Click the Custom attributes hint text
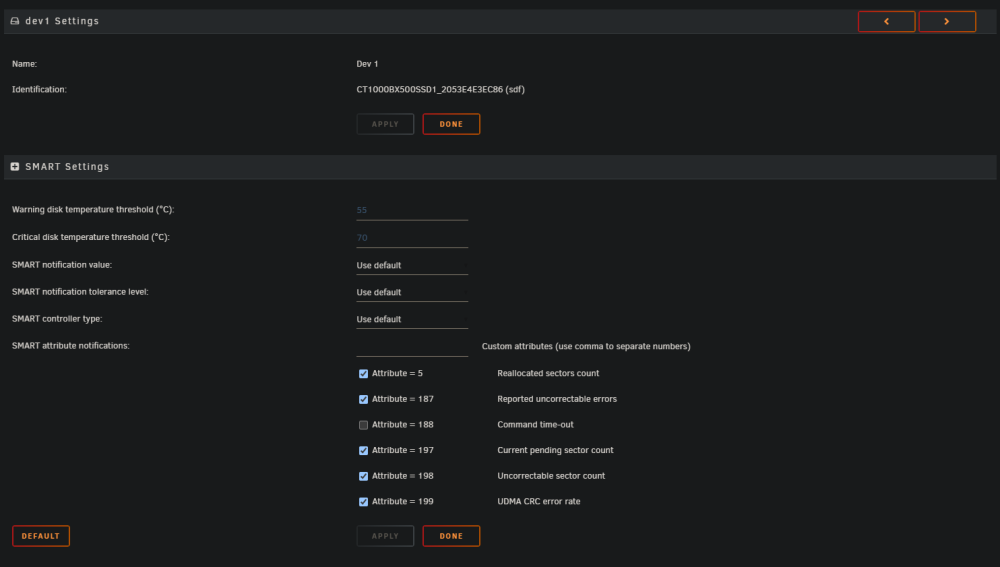 point(586,346)
